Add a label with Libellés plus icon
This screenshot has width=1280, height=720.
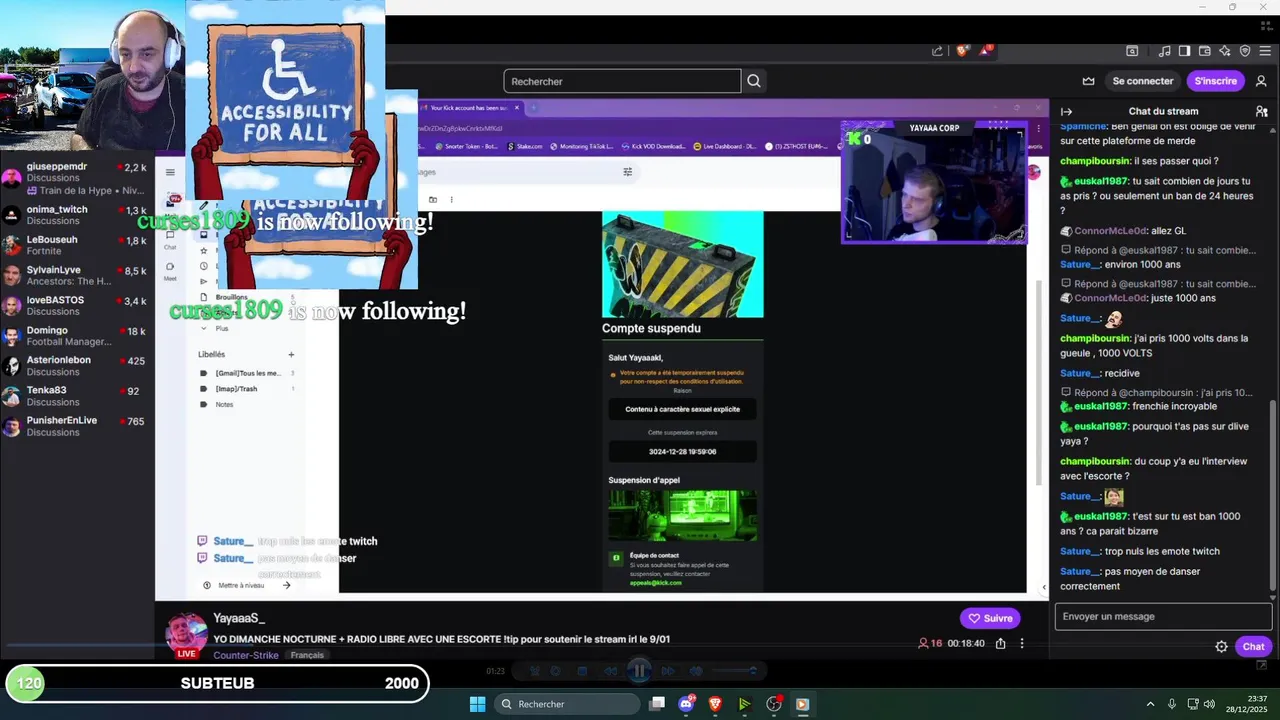pyautogui.click(x=291, y=354)
